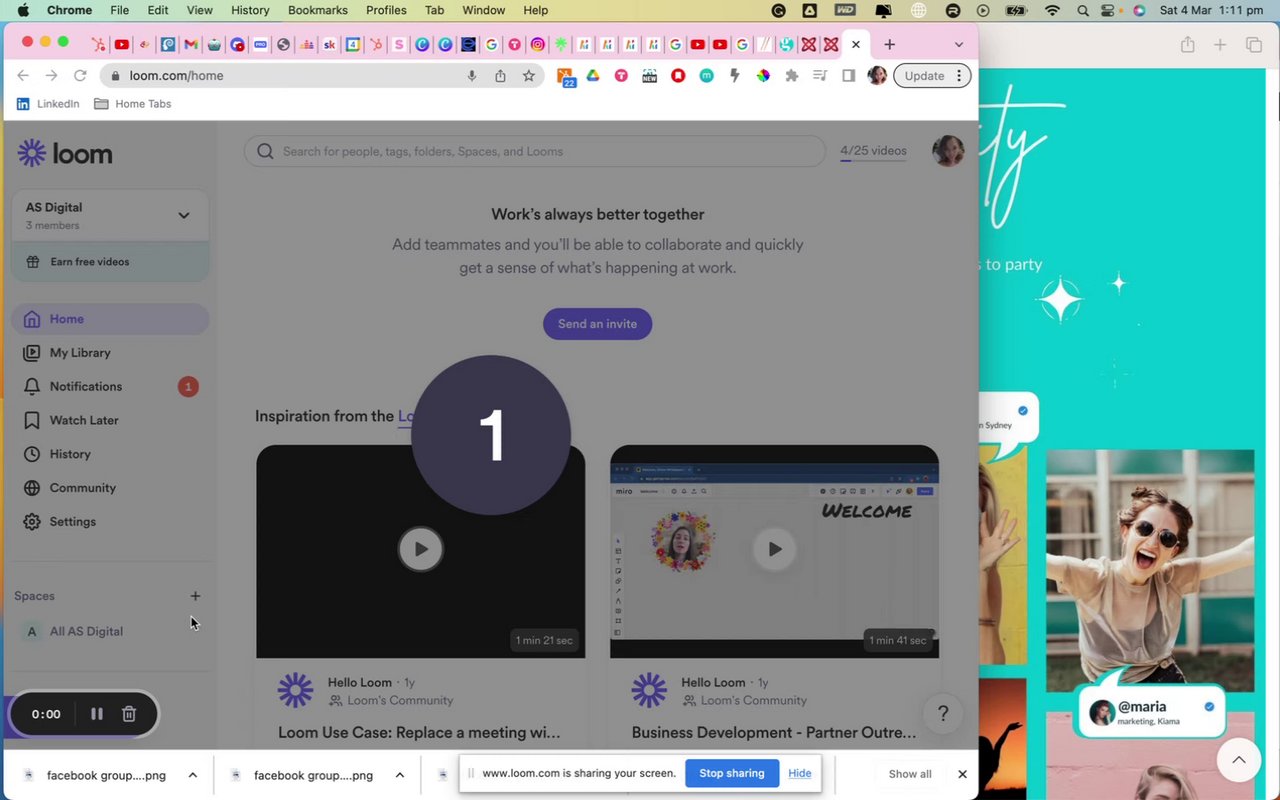The height and width of the screenshot is (800, 1280).
Task: Click Send an invite button
Action: click(597, 324)
